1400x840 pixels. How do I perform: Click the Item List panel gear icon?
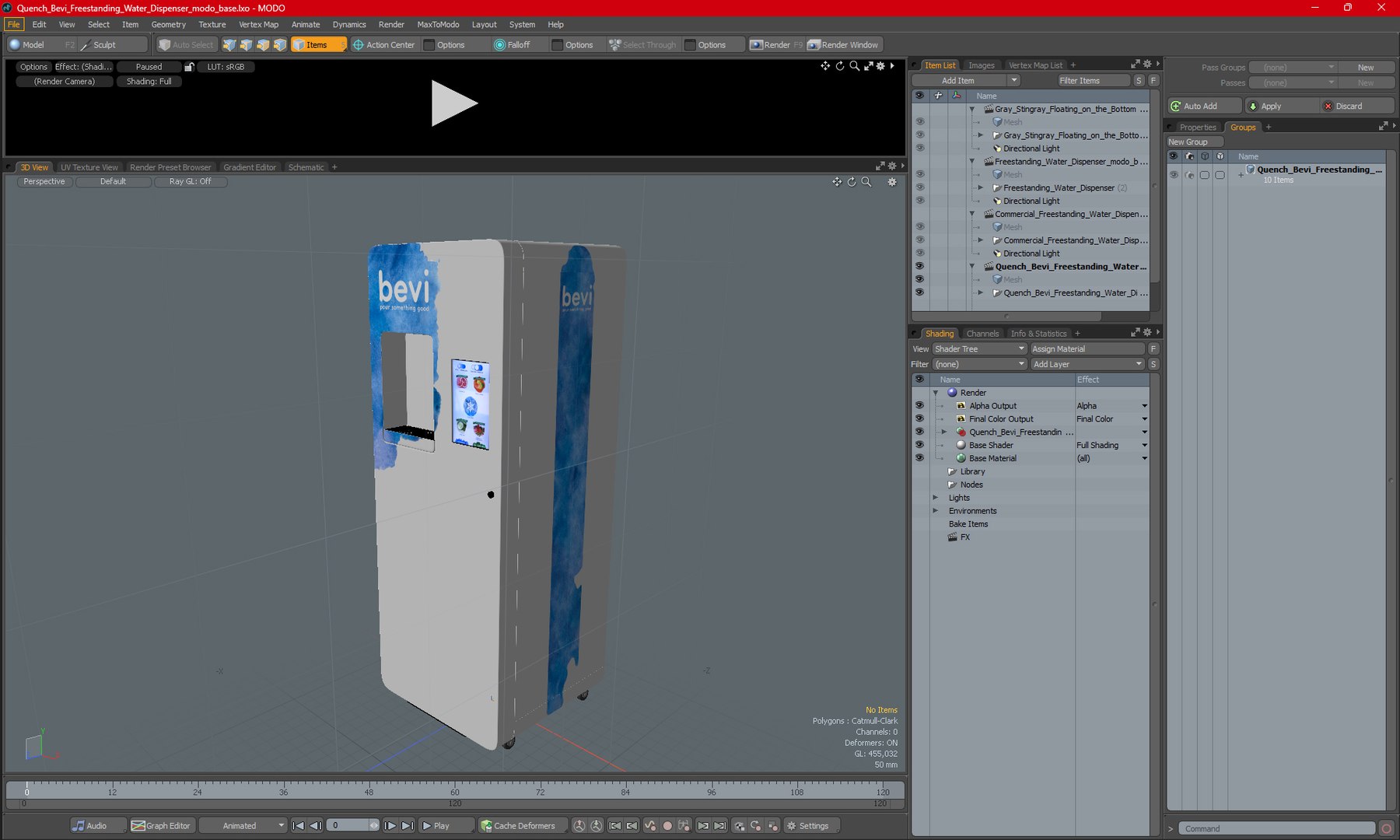click(x=1147, y=65)
